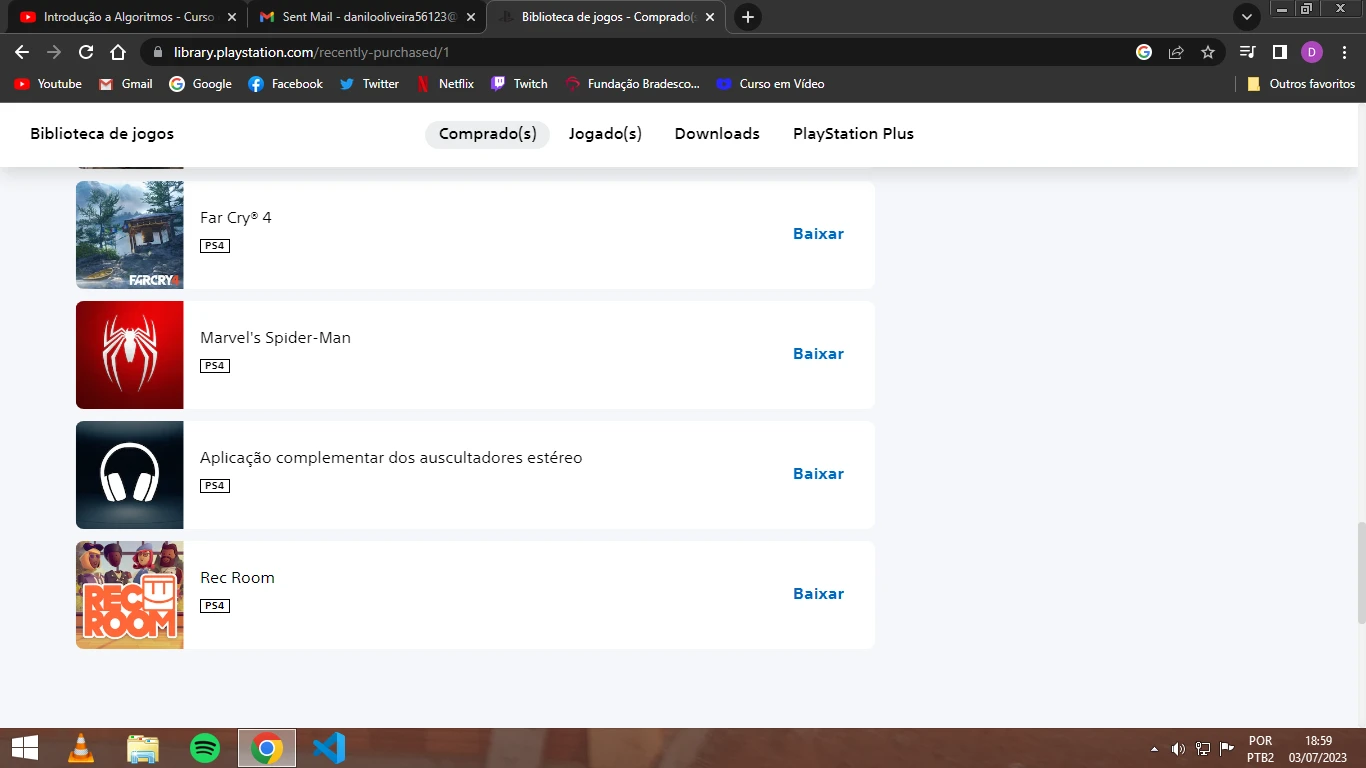
Task: Click the share page icon
Action: [1176, 52]
